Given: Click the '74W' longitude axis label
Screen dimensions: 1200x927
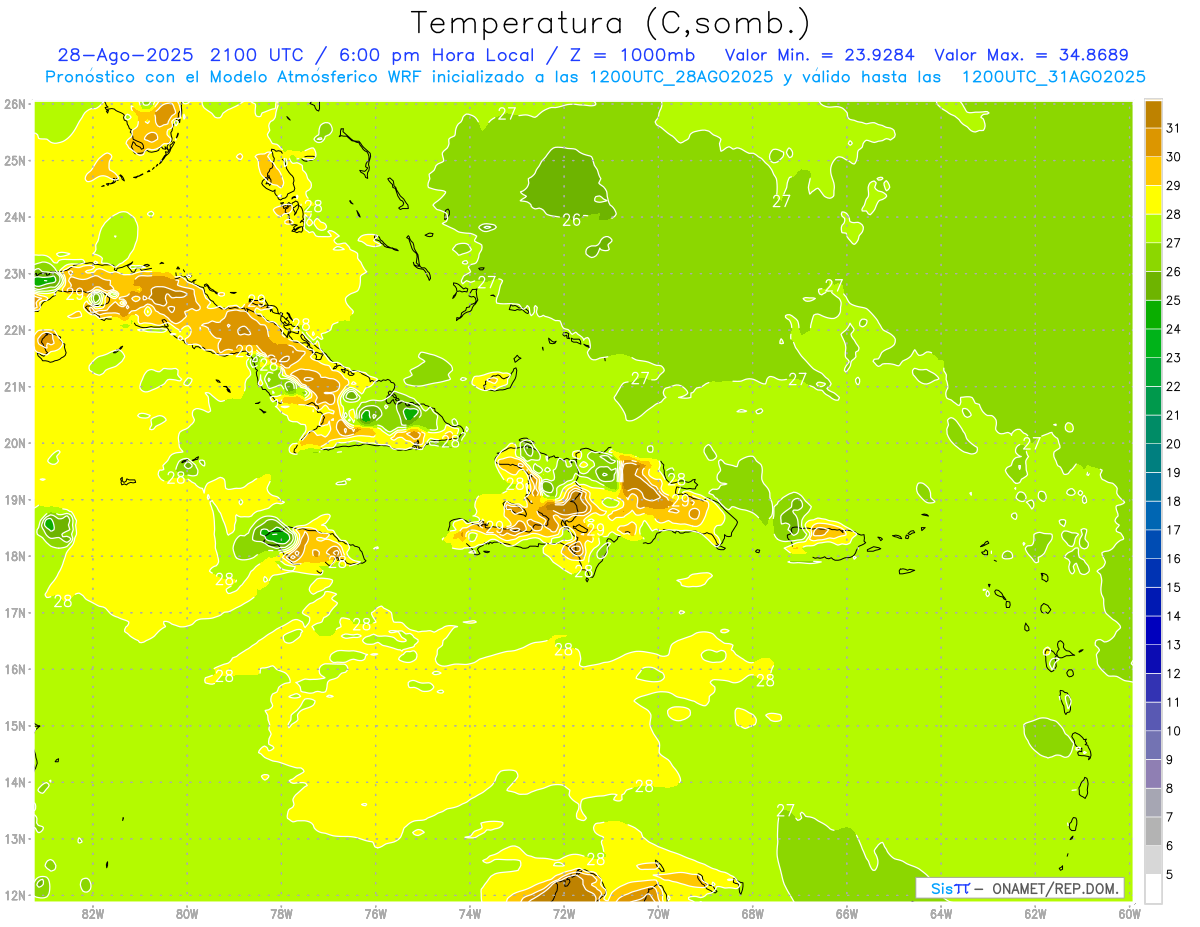Looking at the screenshot, I should (469, 913).
